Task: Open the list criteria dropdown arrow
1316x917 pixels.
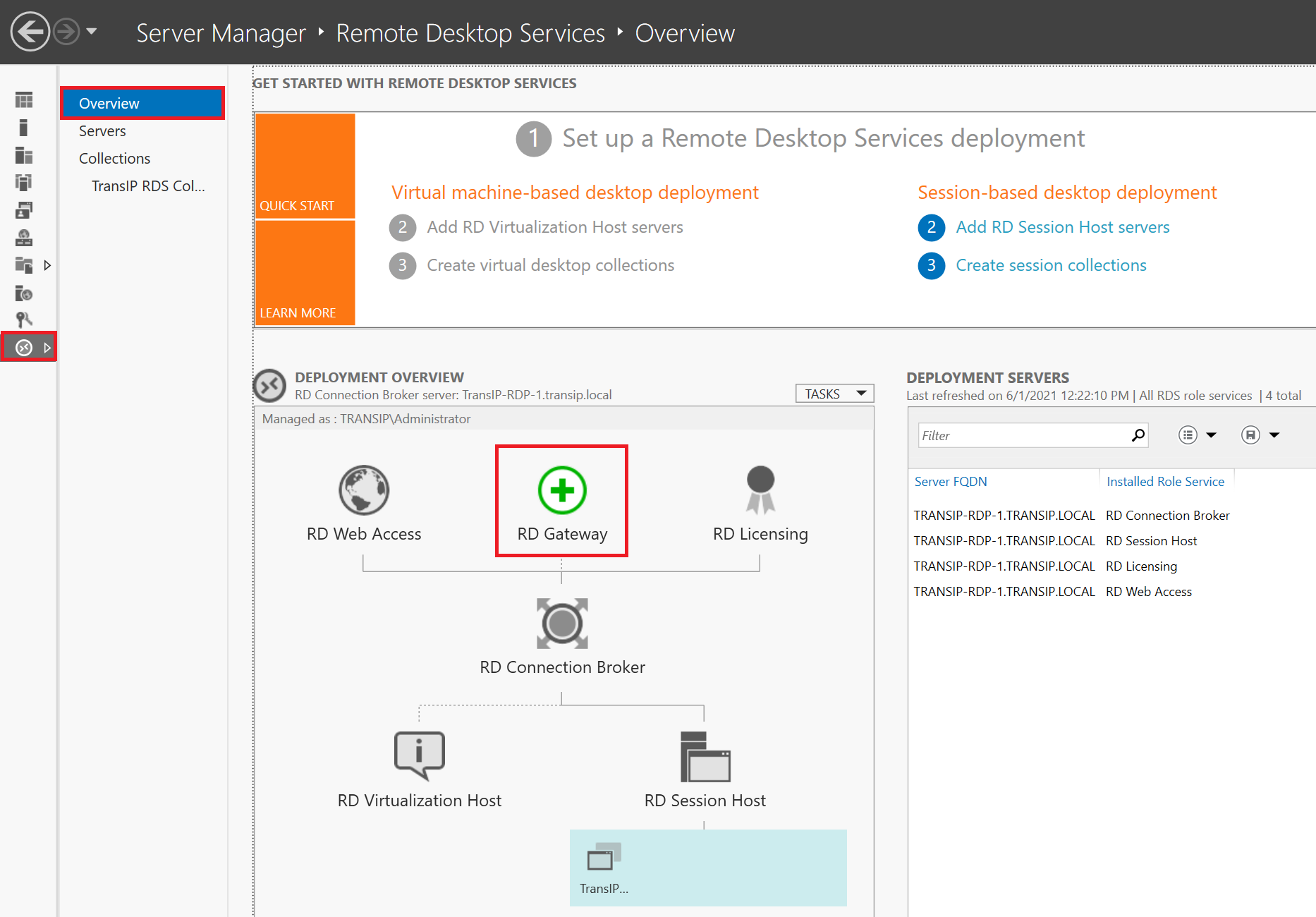Action: point(1212,435)
